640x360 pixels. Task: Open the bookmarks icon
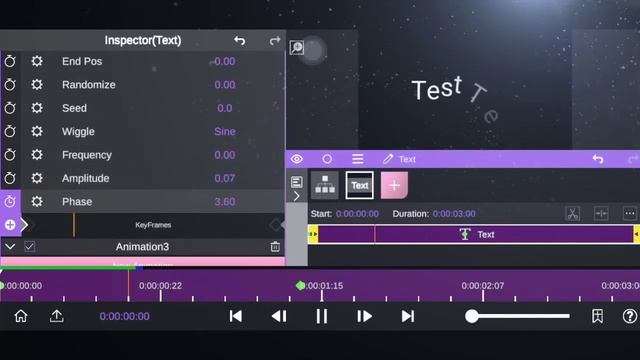pos(598,316)
